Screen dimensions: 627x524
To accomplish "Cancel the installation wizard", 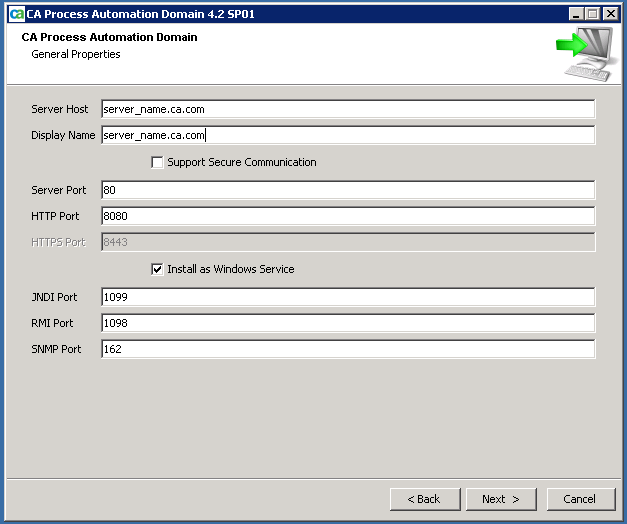I will click(581, 499).
